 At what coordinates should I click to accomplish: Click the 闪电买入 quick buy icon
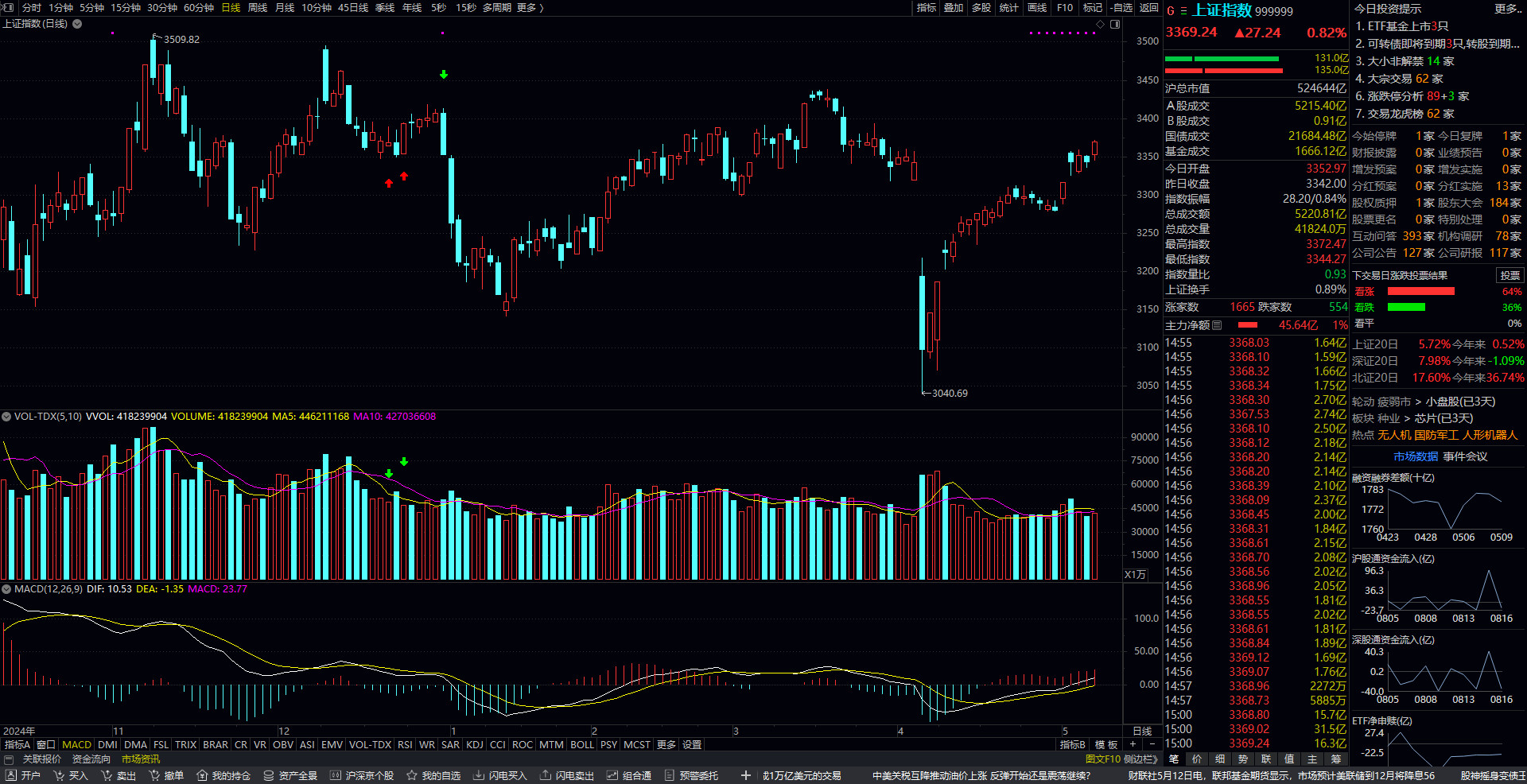point(479,775)
